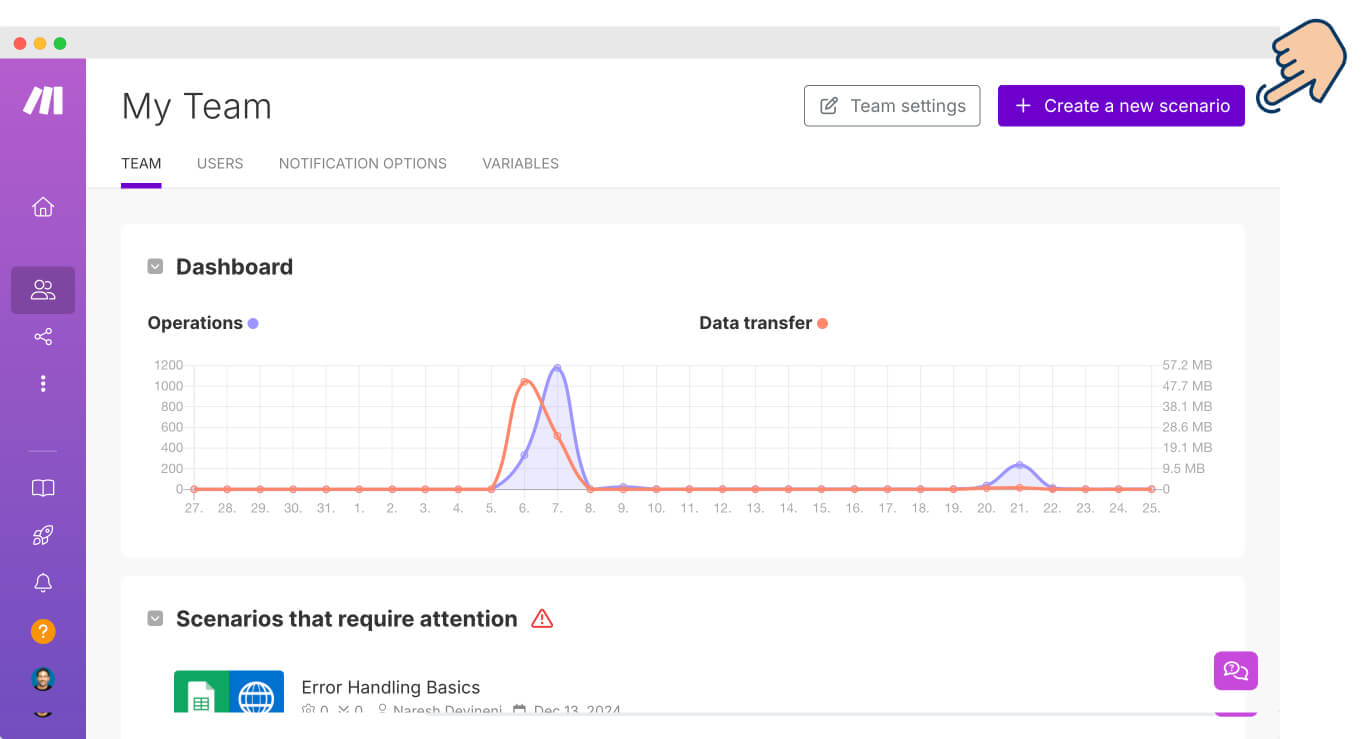1370x739 pixels.
Task: Open the Error Handling Basics scenario
Action: [x=391, y=687]
